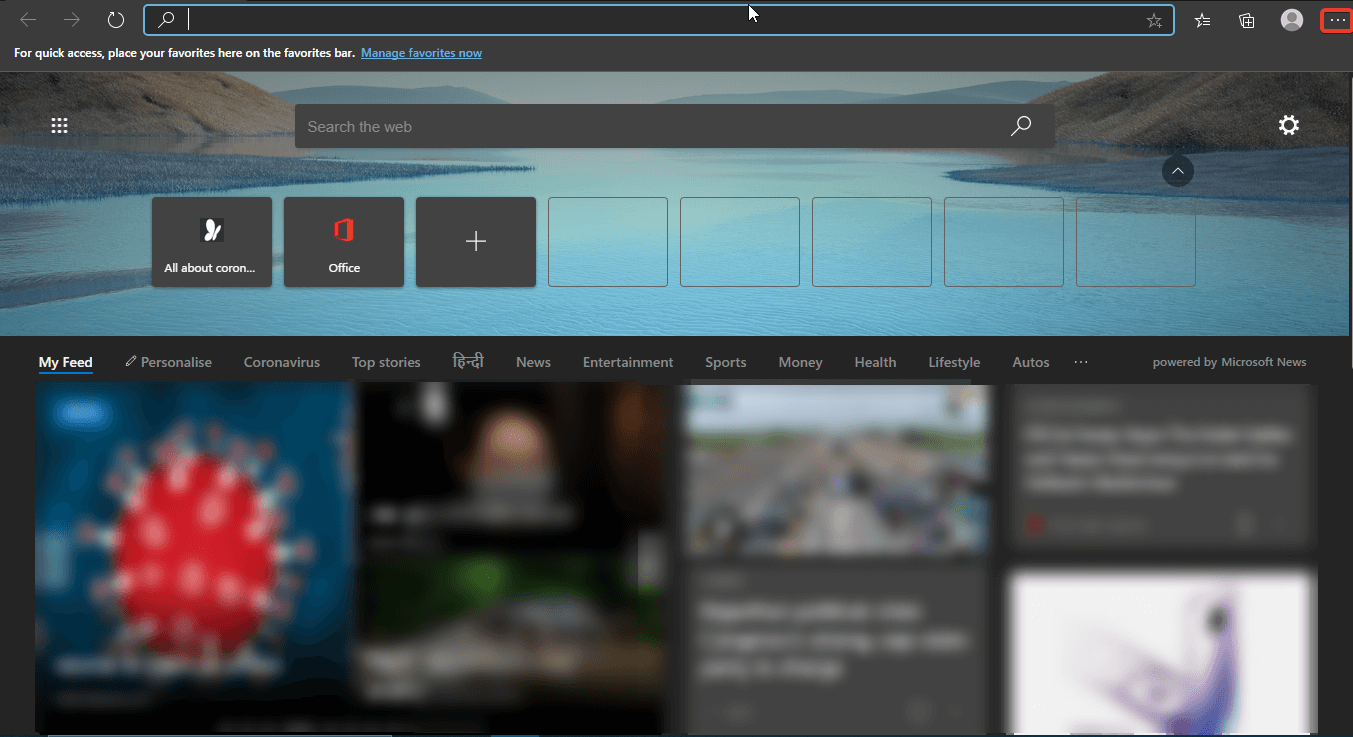Open the Settings and more menu
Viewport: 1353px width, 737px height.
click(1336, 20)
